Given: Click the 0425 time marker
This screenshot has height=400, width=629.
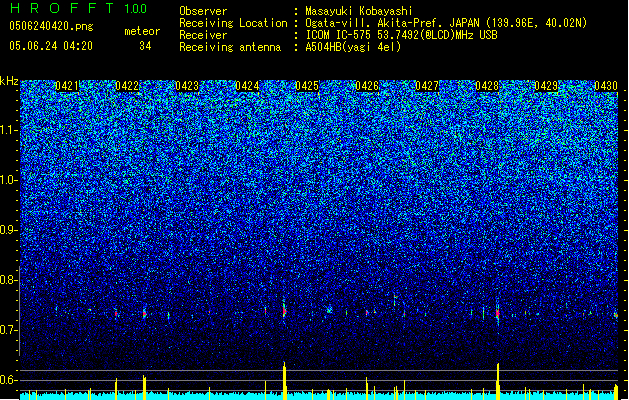Looking at the screenshot, I should (x=307, y=86).
